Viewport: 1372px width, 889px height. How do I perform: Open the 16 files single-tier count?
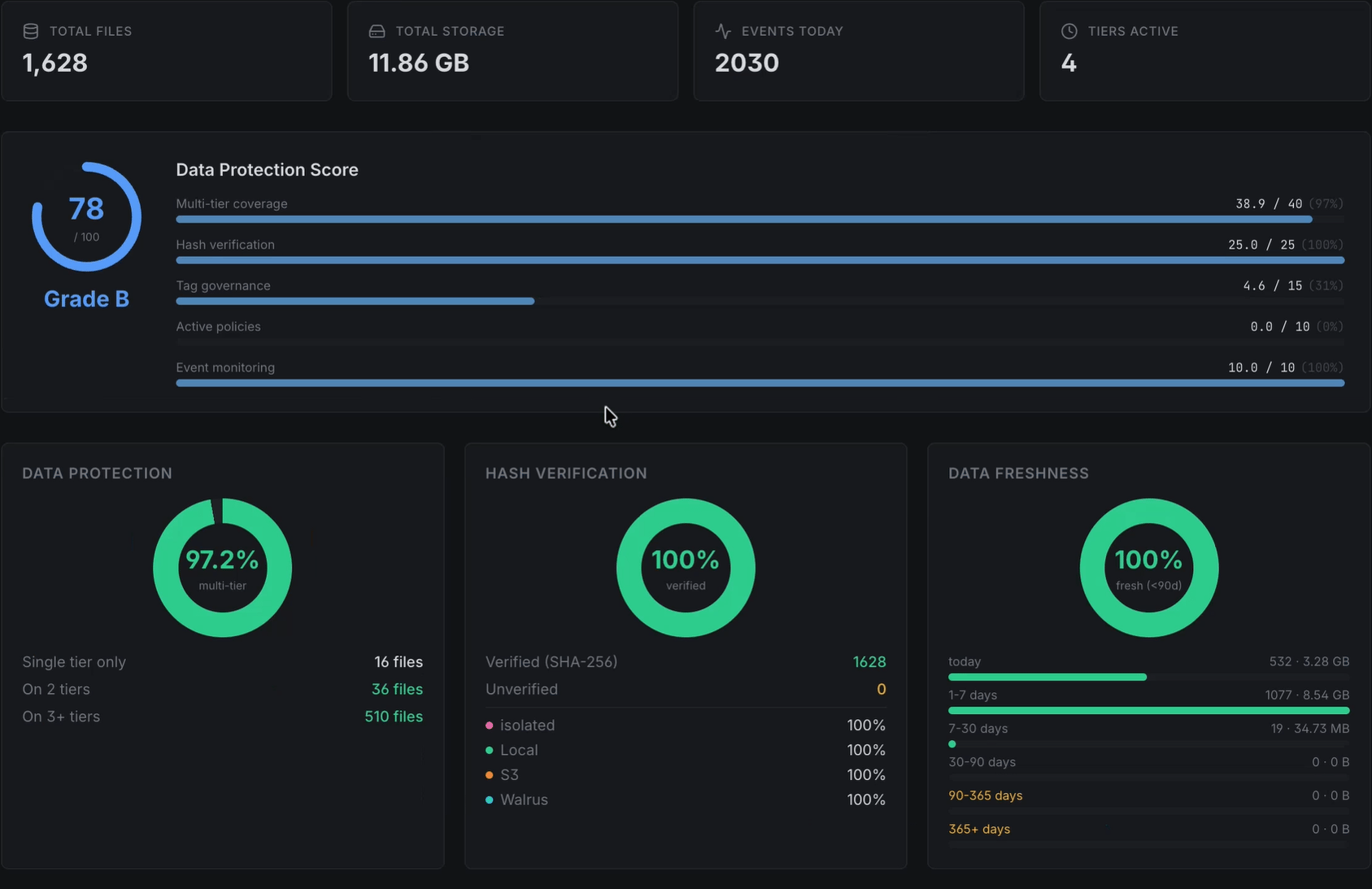[x=399, y=662]
